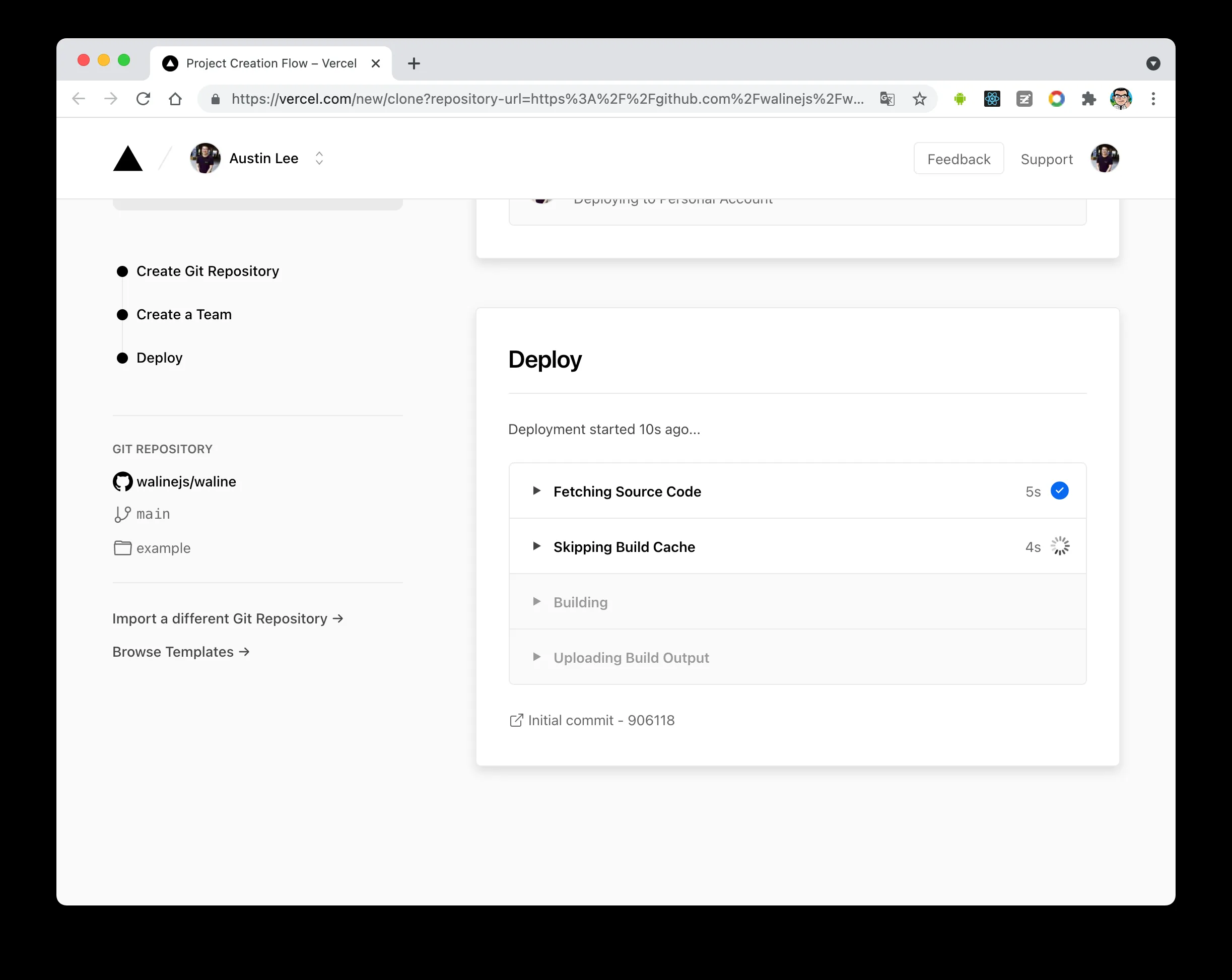Click the URL address bar
The height and width of the screenshot is (980, 1232).
(x=547, y=99)
